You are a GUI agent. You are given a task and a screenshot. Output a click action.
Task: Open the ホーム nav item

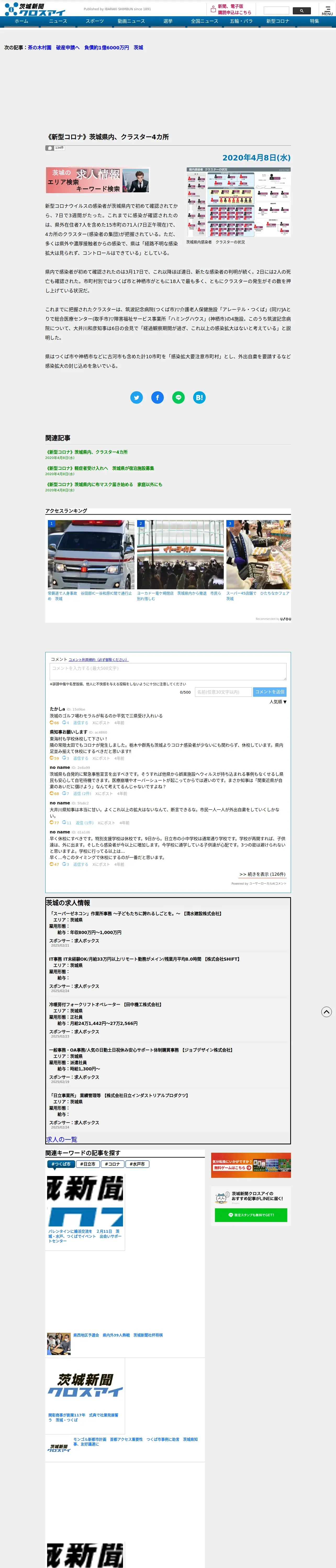[21, 21]
